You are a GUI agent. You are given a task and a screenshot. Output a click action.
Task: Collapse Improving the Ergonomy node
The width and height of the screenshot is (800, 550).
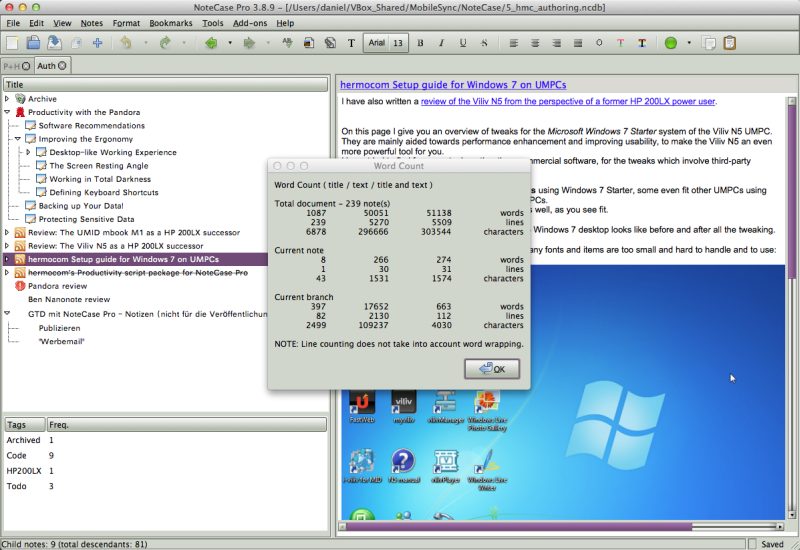pos(18,138)
